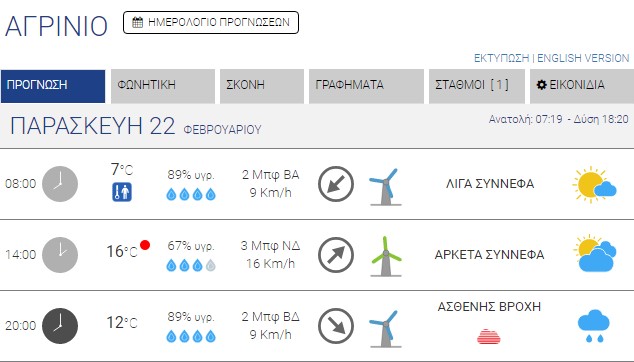The height and width of the screenshot is (362, 634).
Task: Click the sun with clouds icon at 14:00
Action: pos(595,253)
